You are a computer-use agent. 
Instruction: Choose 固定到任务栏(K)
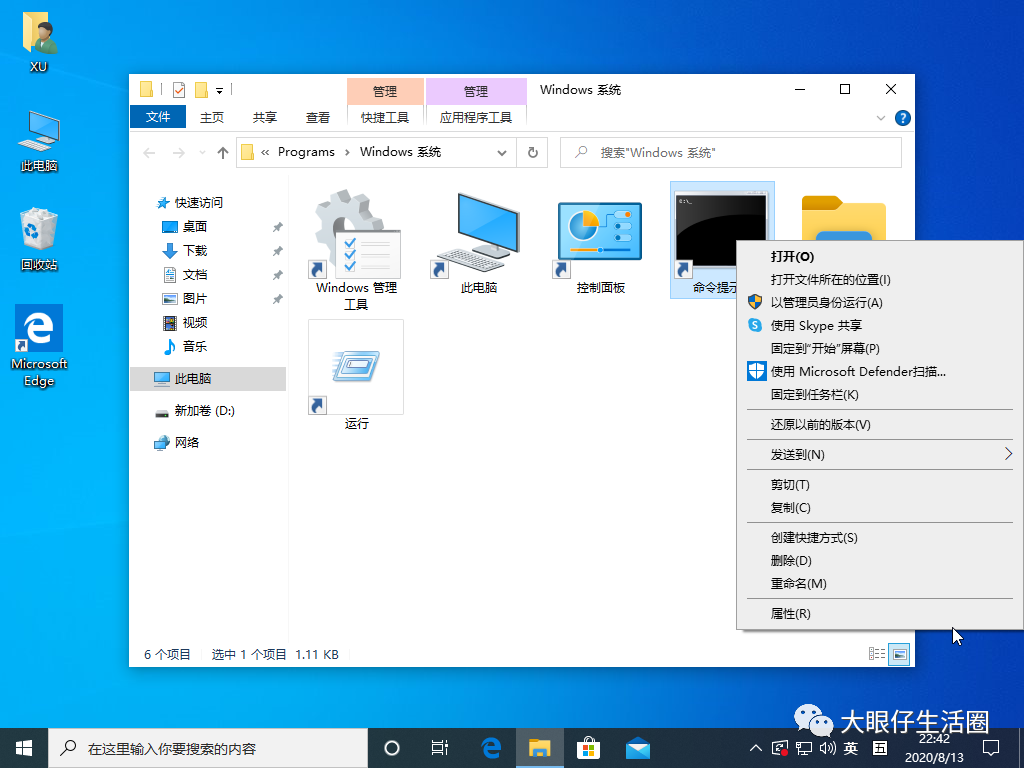880,394
